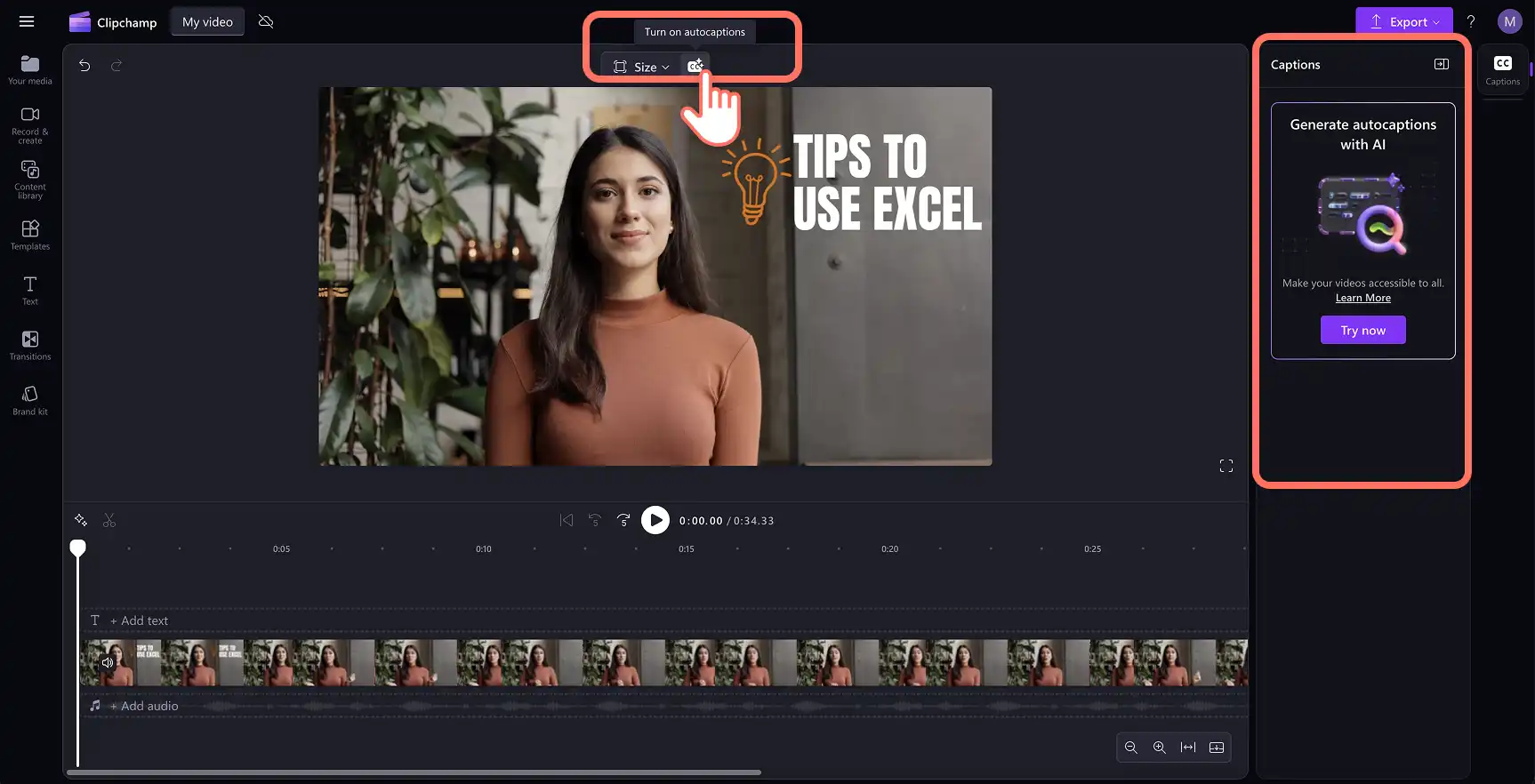Open the Export dropdown
Image resolution: width=1535 pixels, height=784 pixels.
[1404, 22]
